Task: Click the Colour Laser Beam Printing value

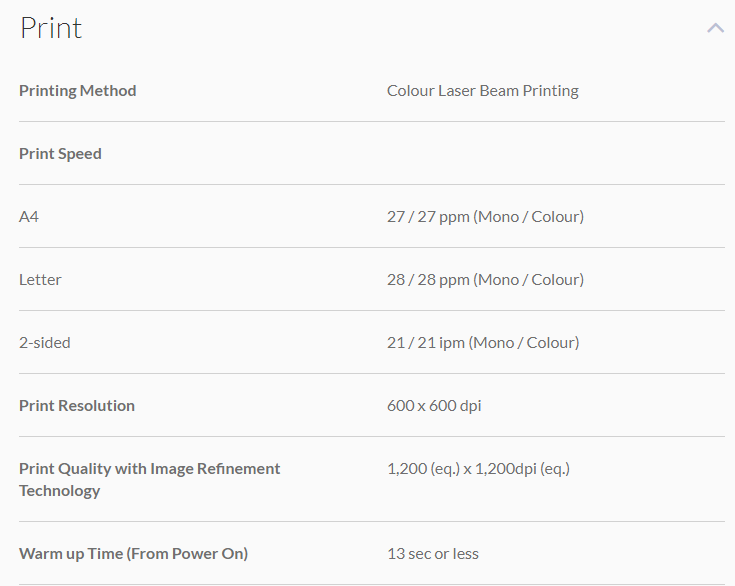Action: pyautogui.click(x=482, y=91)
